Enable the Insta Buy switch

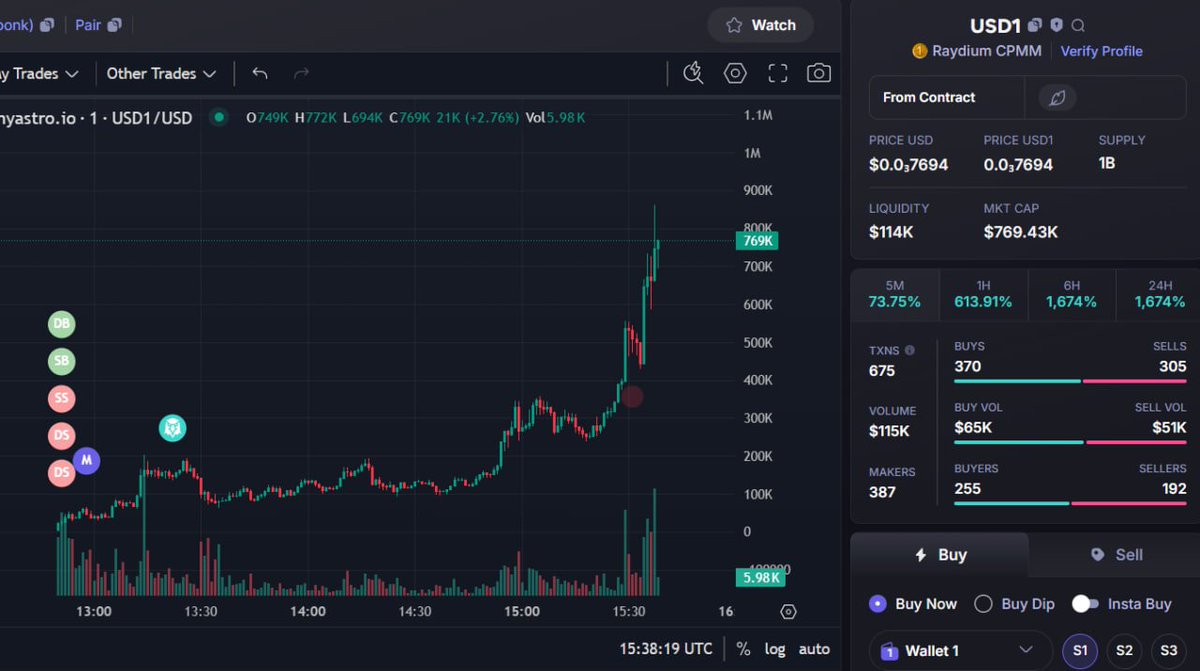tap(1085, 604)
